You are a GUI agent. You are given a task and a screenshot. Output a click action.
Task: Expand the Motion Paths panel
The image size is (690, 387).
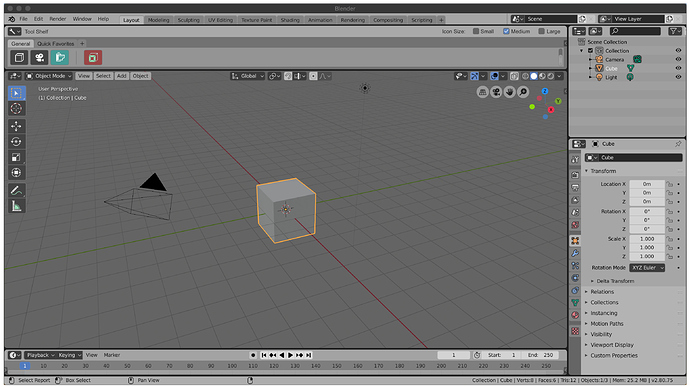tap(607, 324)
